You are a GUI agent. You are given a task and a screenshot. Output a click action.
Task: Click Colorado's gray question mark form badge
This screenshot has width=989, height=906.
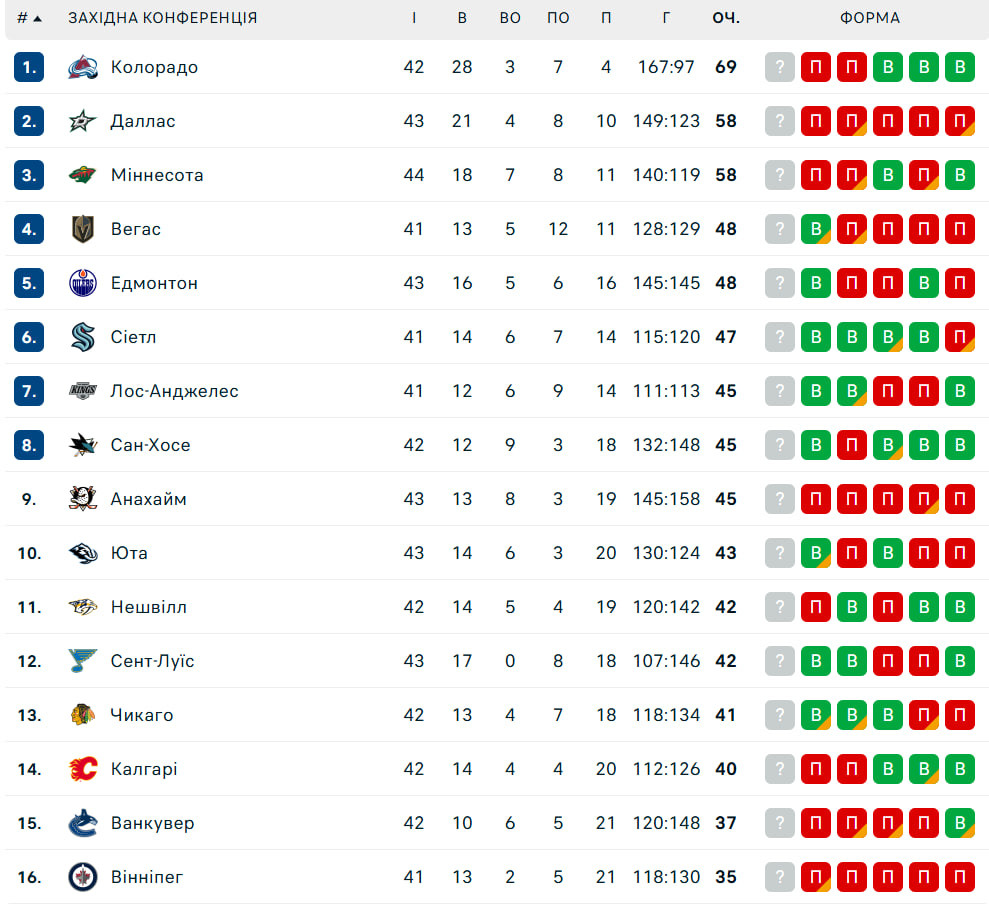(780, 67)
